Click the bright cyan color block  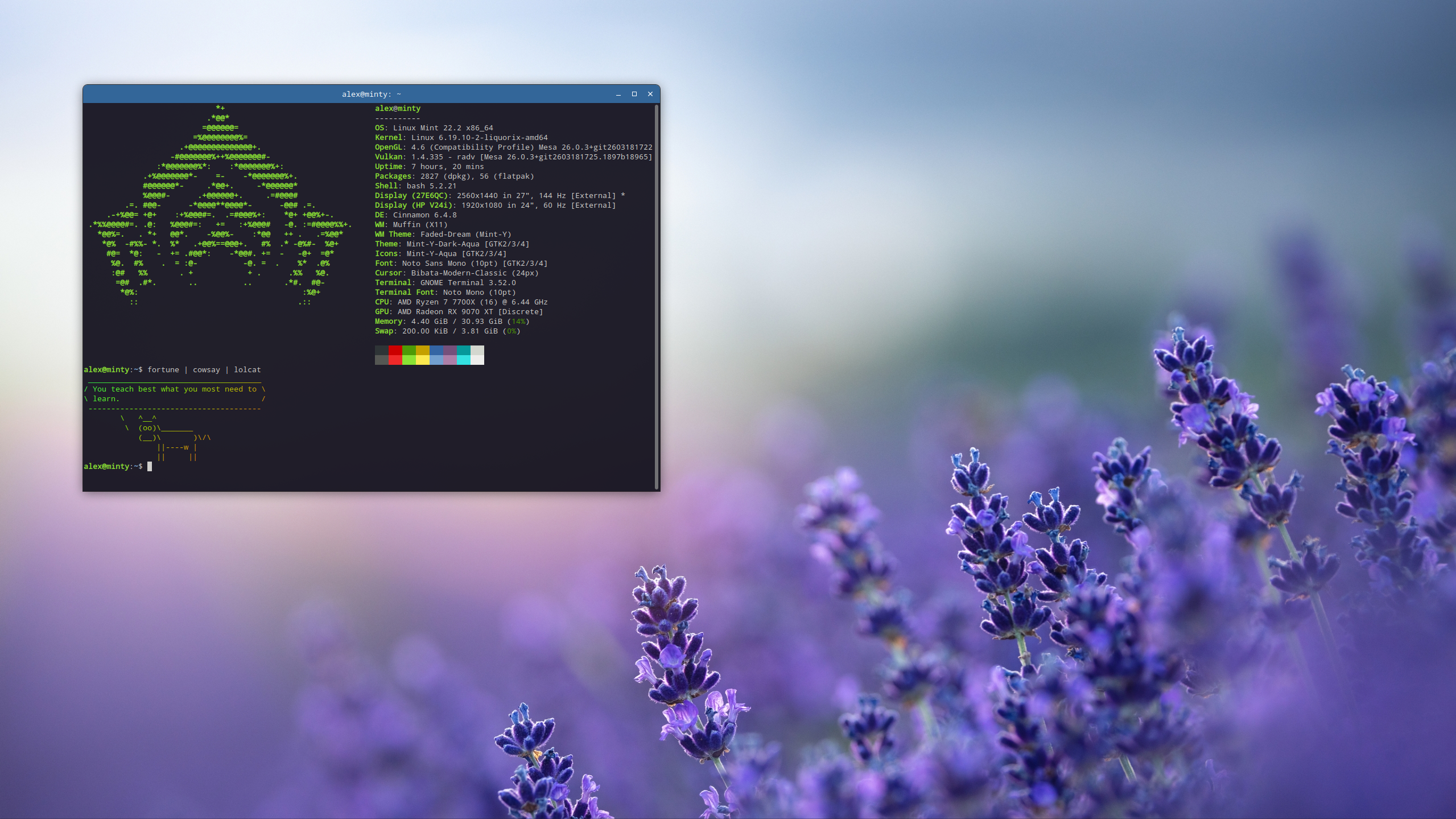pyautogui.click(x=463, y=360)
